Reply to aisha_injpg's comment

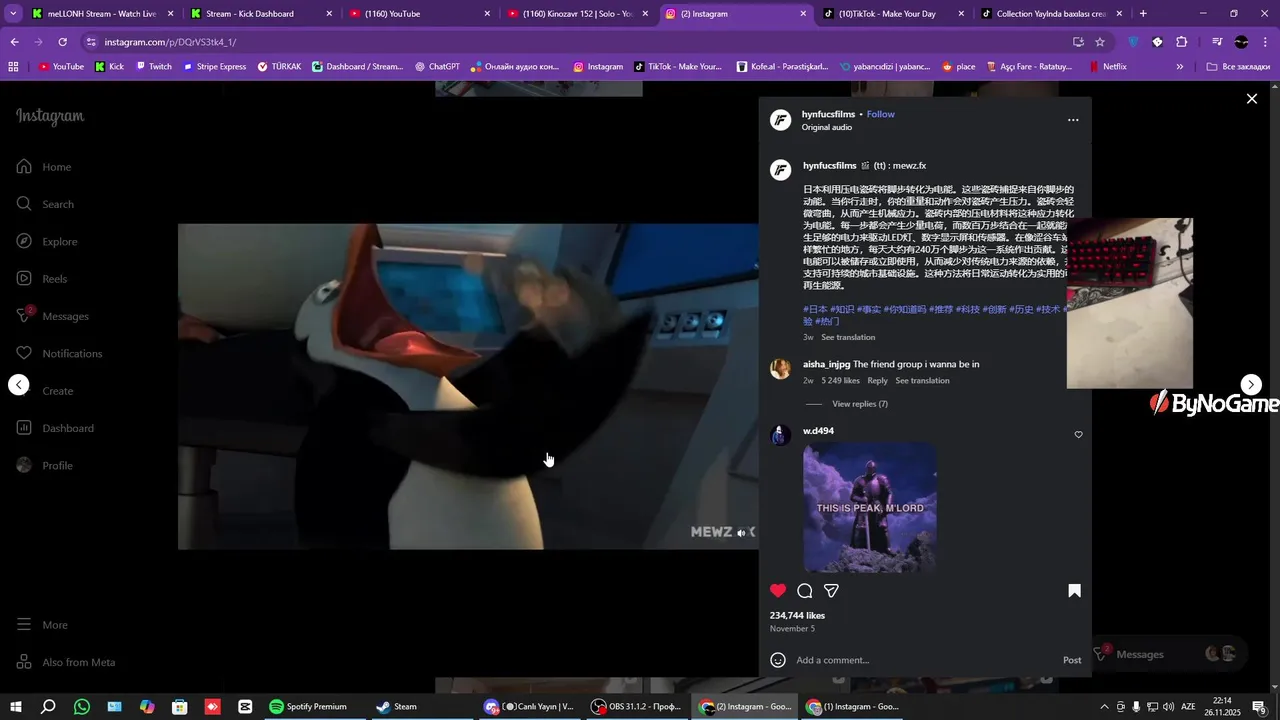(x=877, y=381)
